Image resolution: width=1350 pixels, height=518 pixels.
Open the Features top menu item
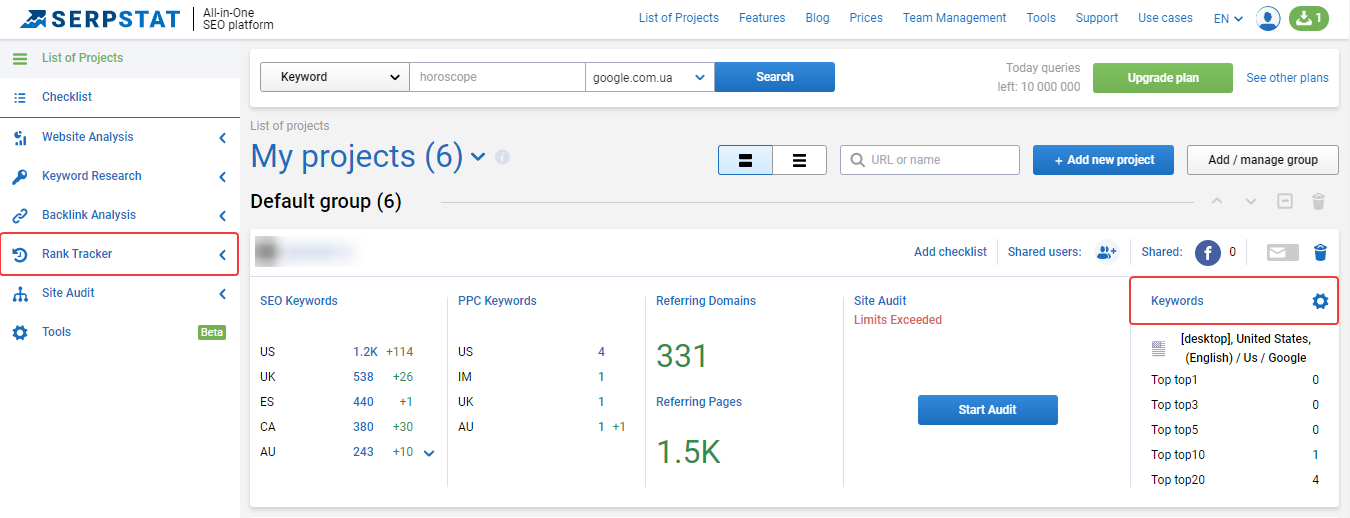click(x=762, y=18)
